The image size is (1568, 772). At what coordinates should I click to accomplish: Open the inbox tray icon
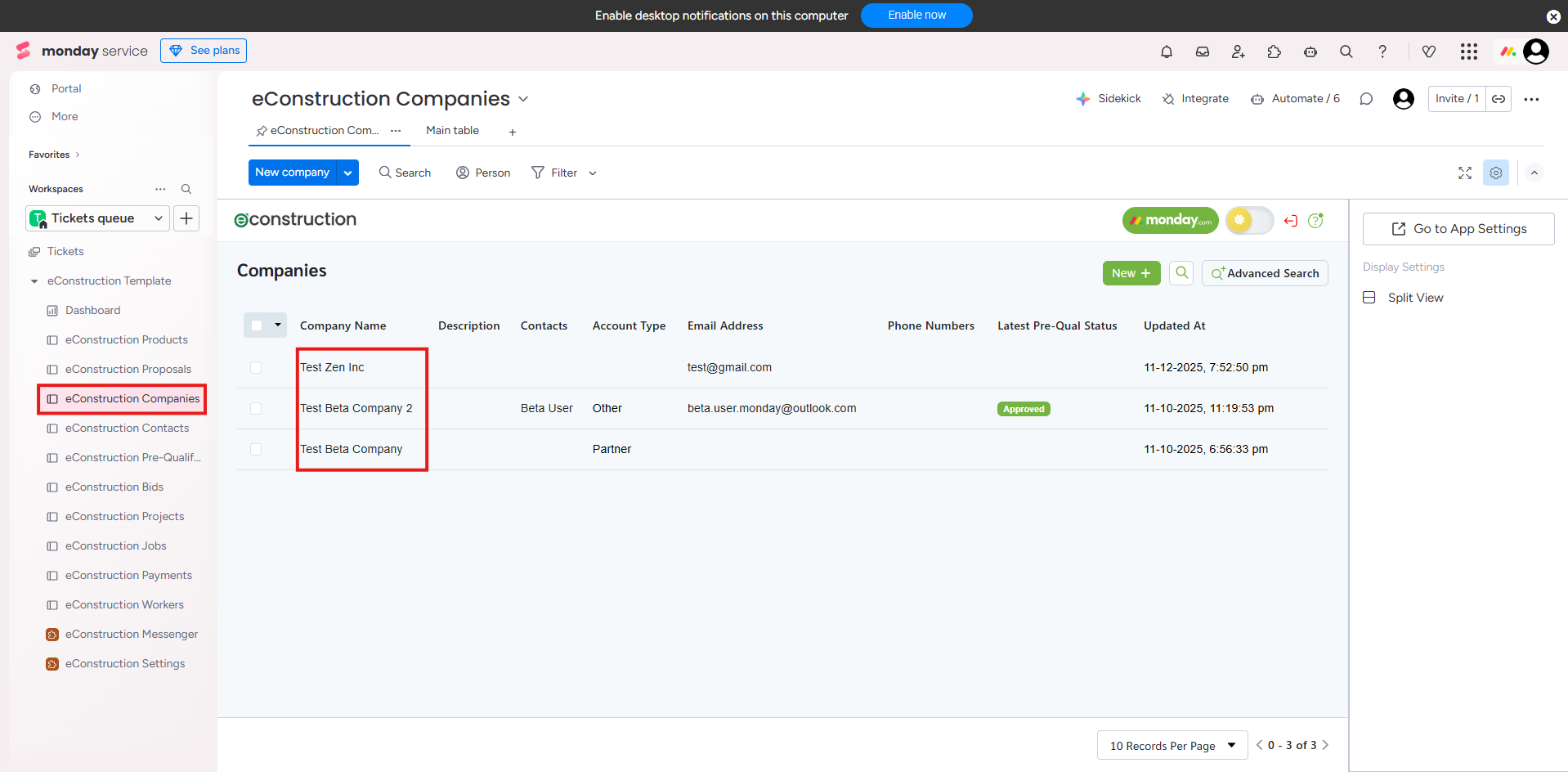(x=1203, y=52)
